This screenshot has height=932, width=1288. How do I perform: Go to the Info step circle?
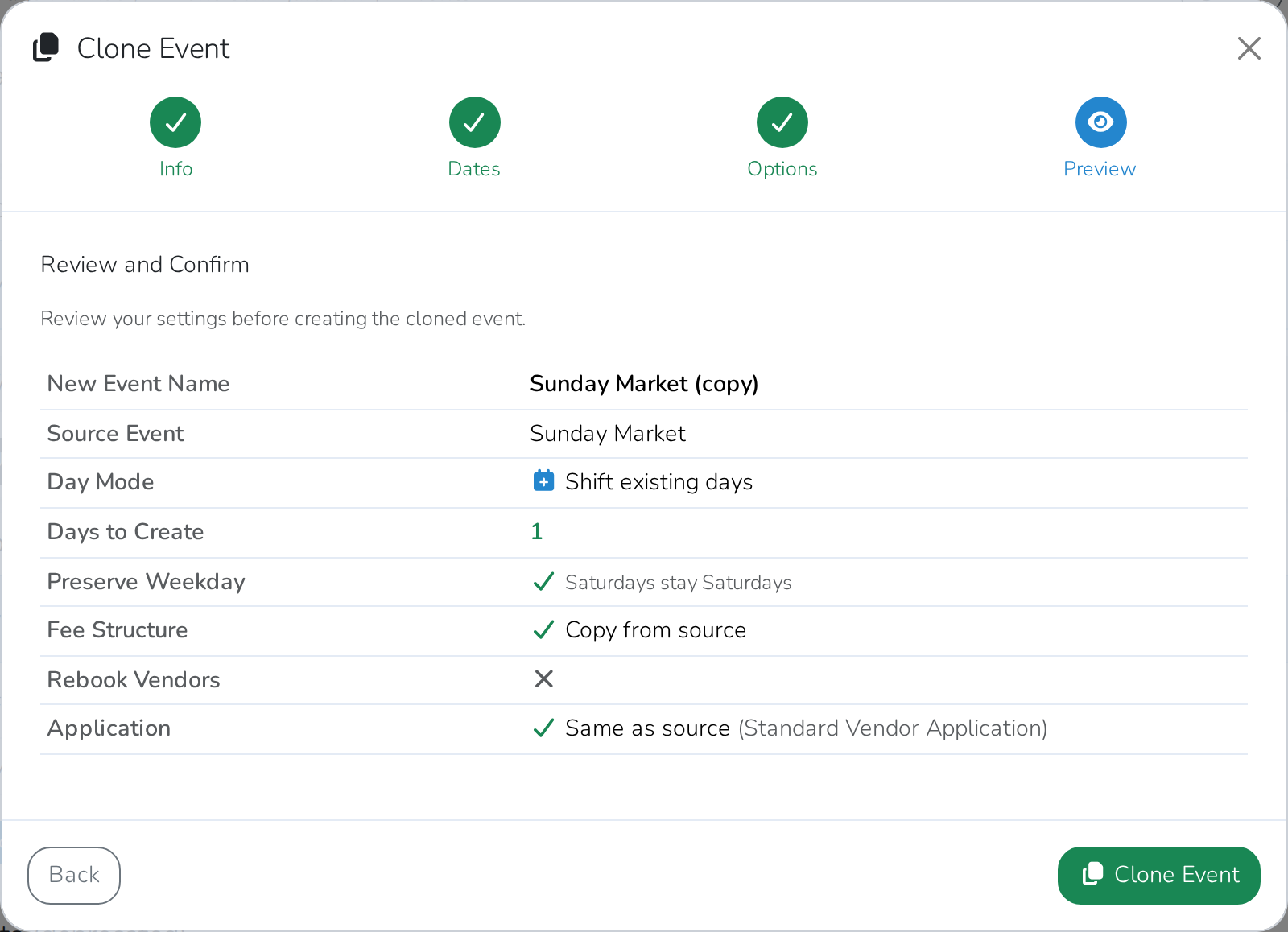[x=175, y=122]
